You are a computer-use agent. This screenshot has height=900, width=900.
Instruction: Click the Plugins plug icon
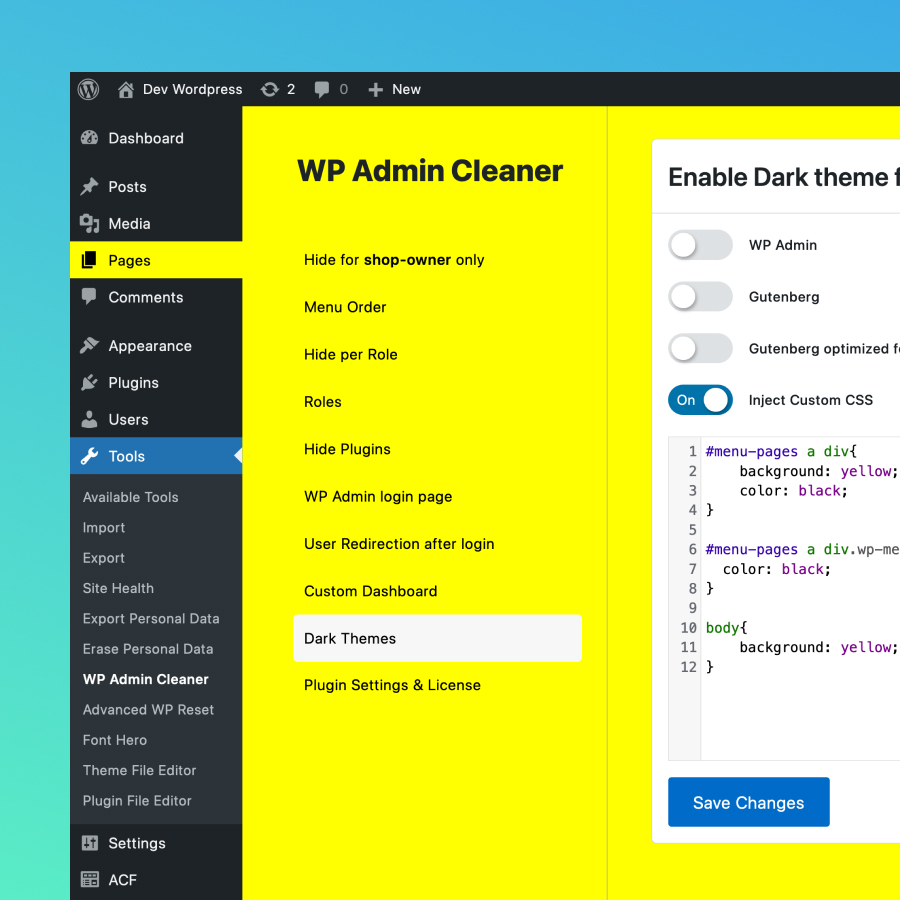(89, 382)
